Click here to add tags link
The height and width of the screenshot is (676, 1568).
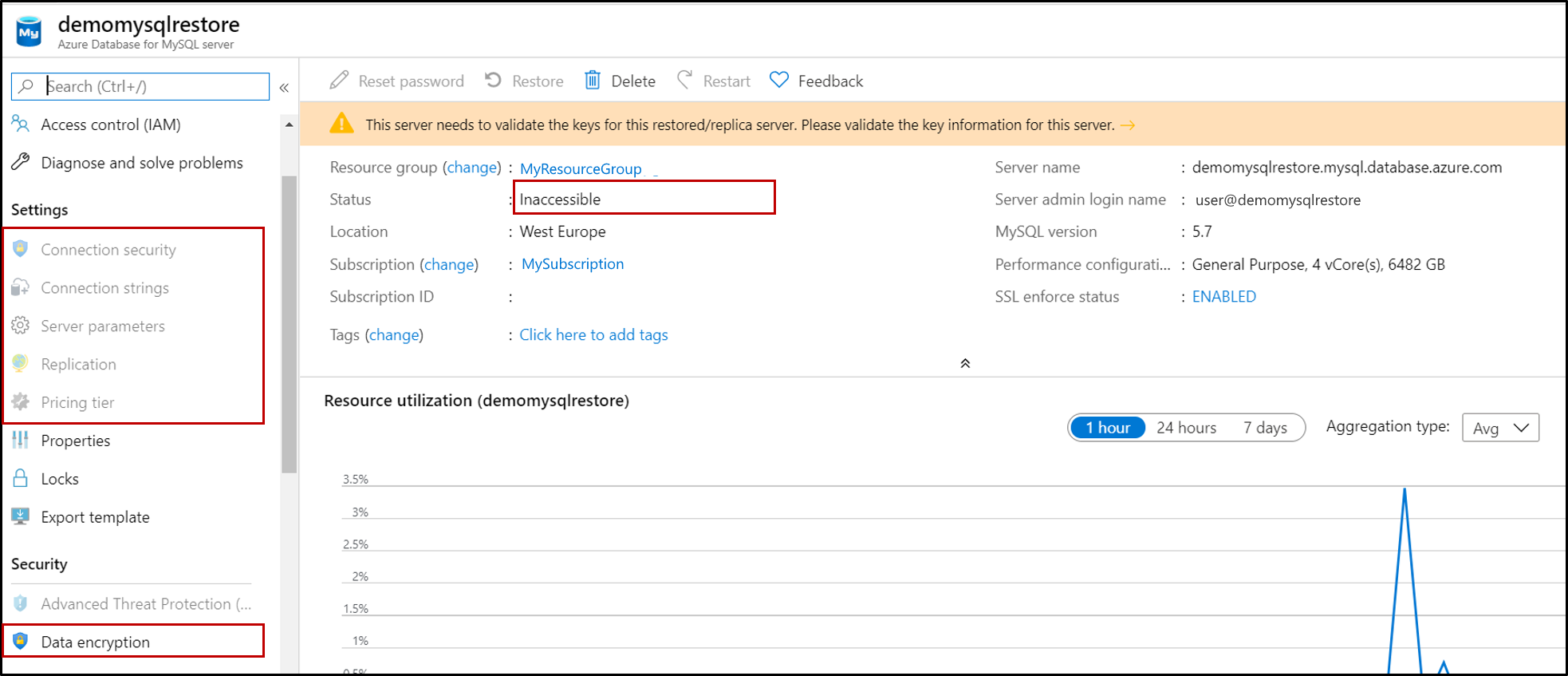point(593,335)
